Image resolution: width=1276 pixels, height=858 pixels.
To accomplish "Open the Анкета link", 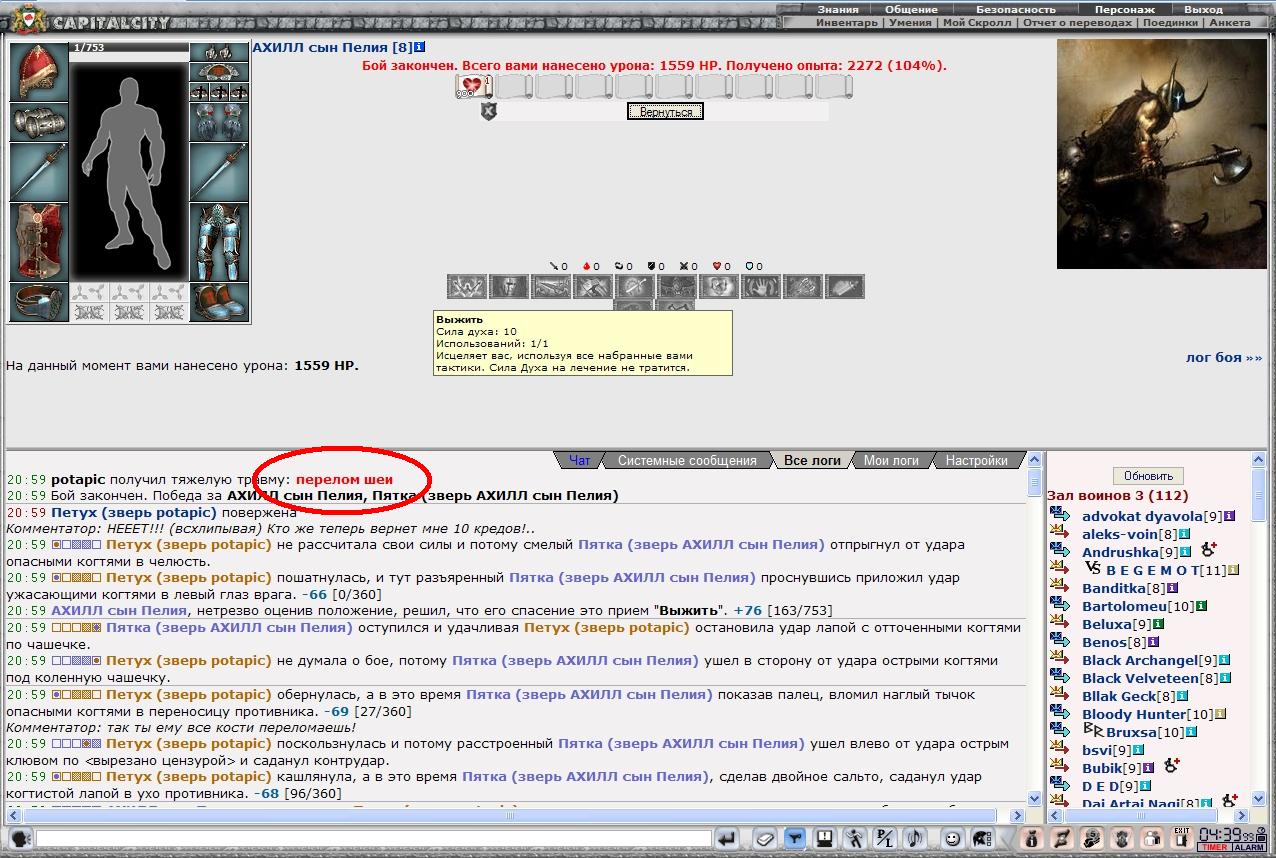I will coord(1229,22).
